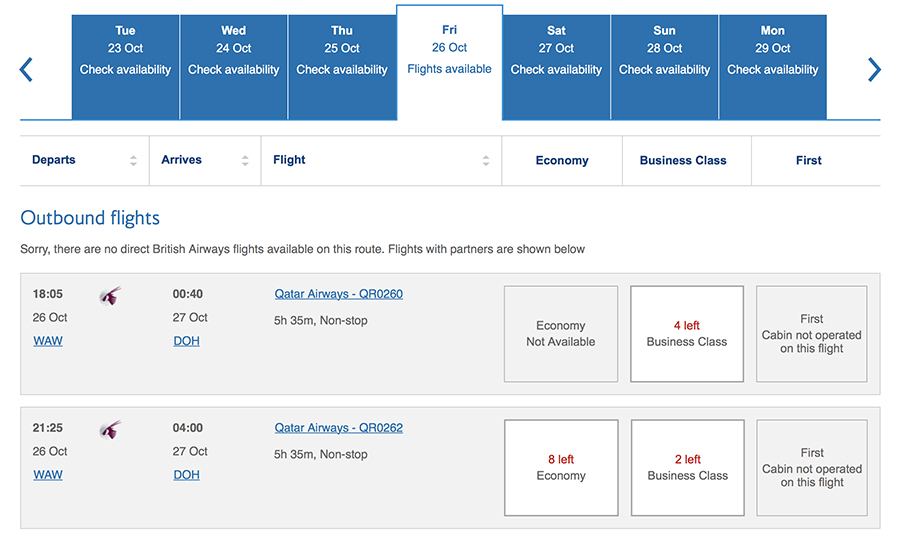Click Qatar Airways logo on 21:25 flight
This screenshot has width=900, height=537.
click(x=110, y=430)
